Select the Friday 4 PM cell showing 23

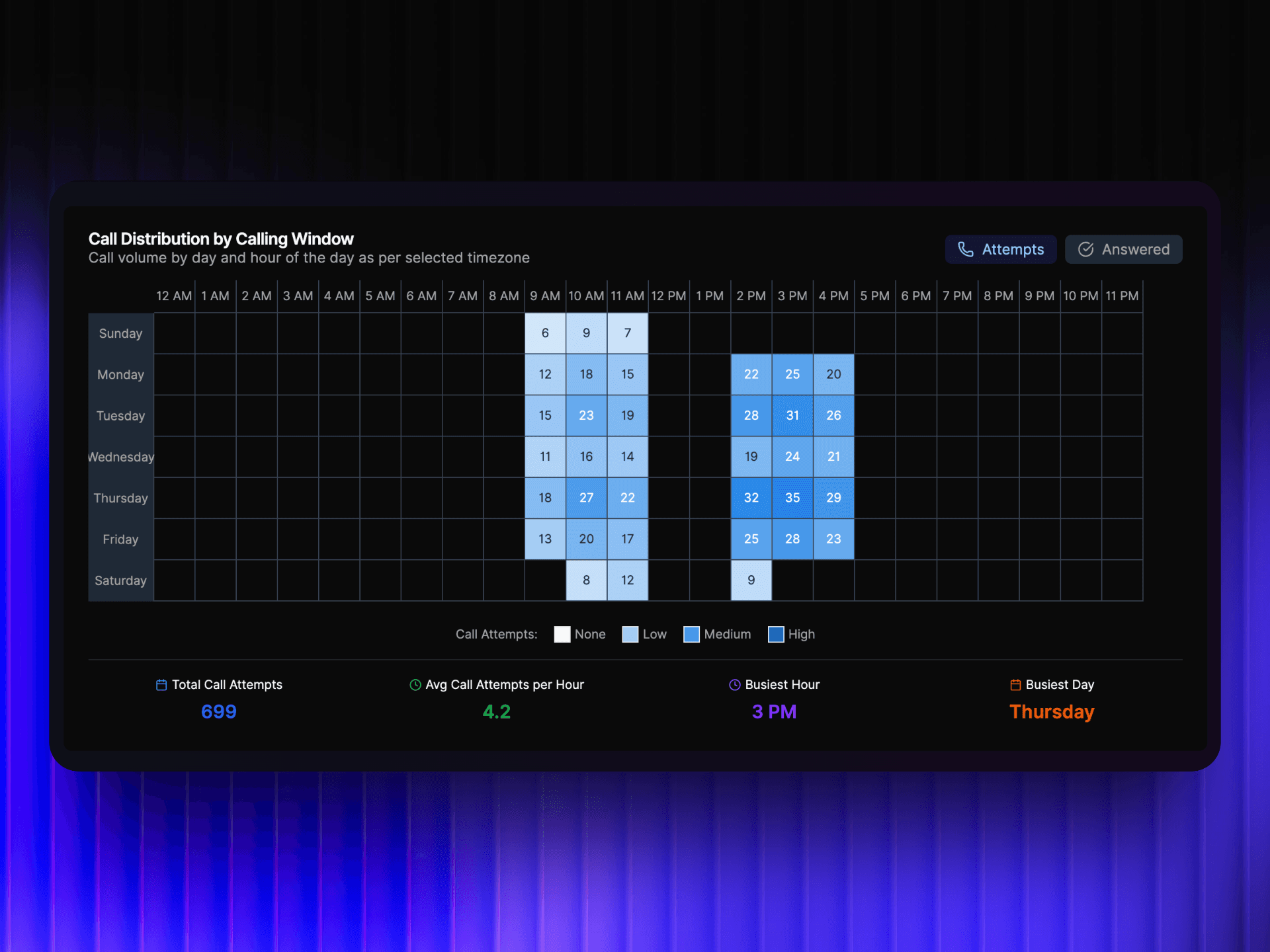tap(833, 539)
